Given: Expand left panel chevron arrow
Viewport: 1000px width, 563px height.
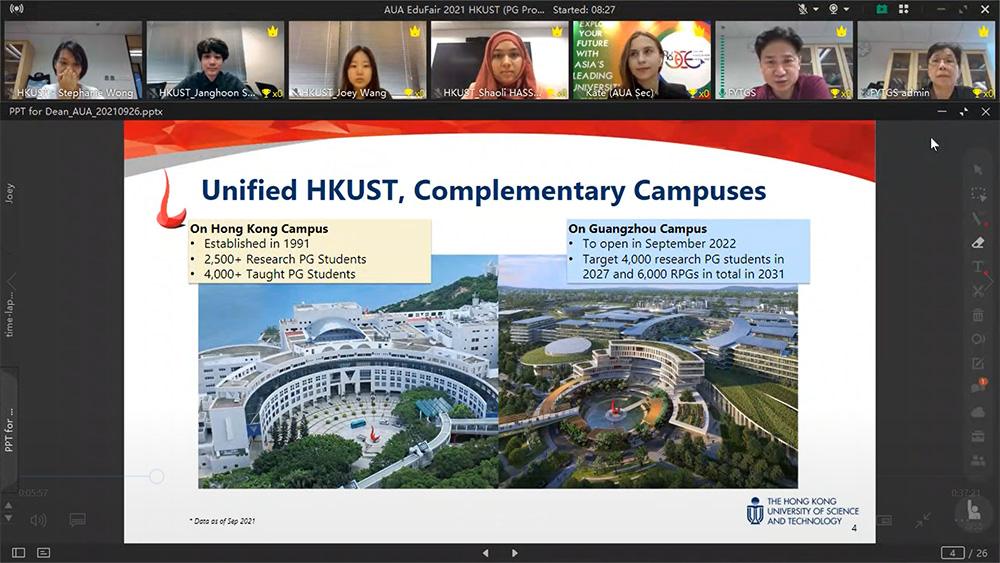Looking at the screenshot, I should coord(11,281).
